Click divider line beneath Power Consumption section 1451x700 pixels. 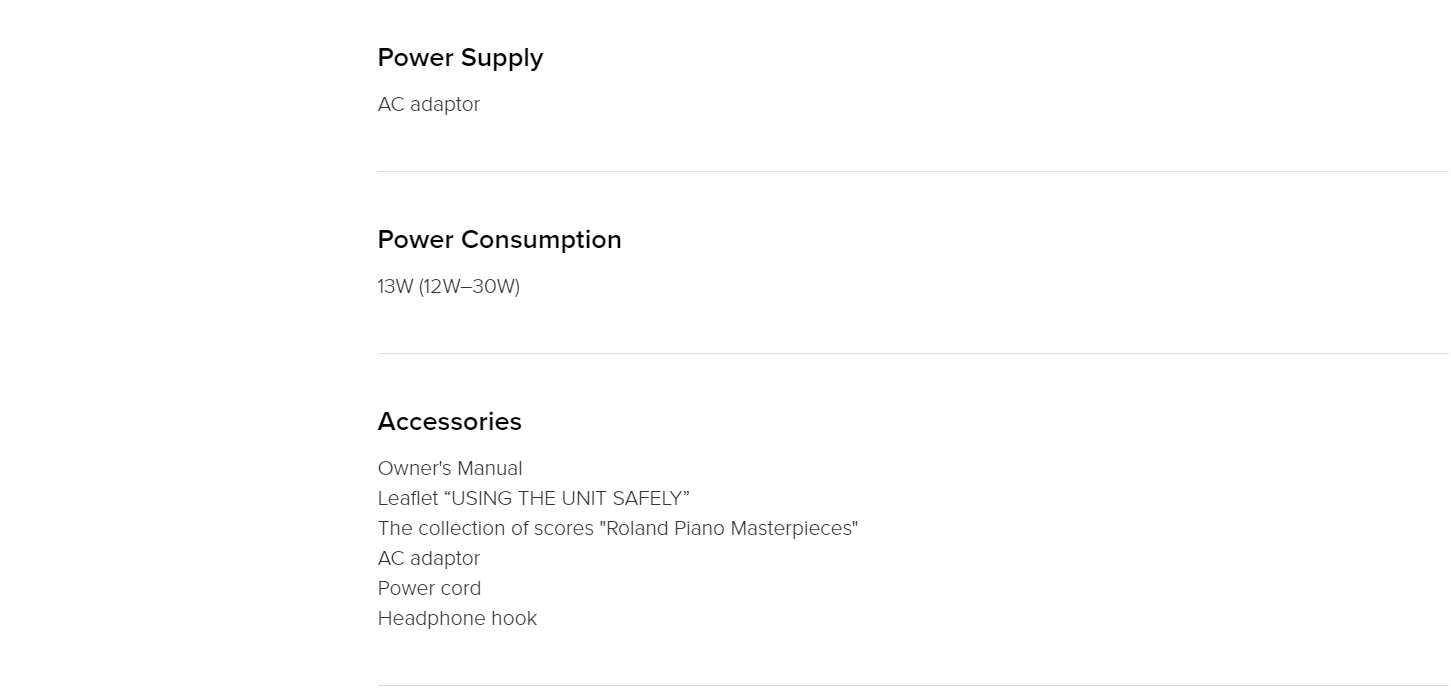coord(914,353)
